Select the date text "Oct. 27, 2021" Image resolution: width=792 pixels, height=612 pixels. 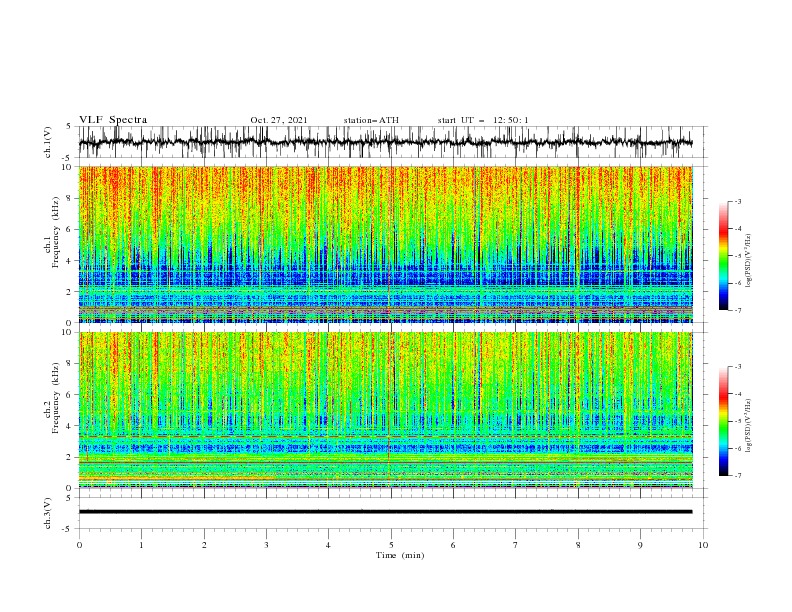(x=279, y=120)
